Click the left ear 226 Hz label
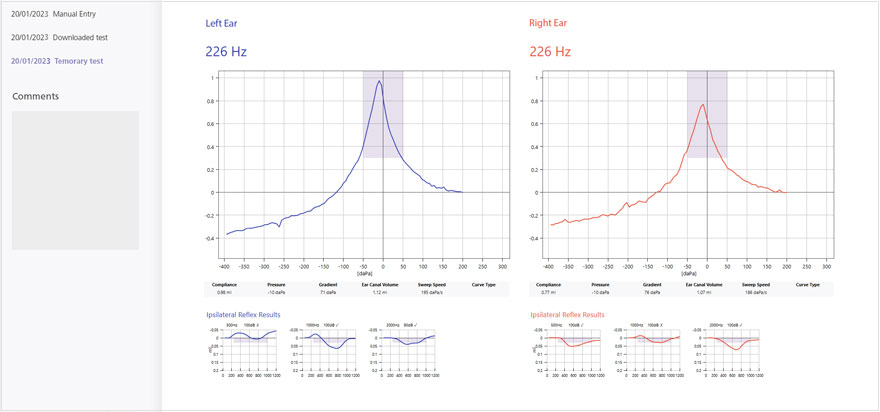This screenshot has width=880, height=412. tap(226, 51)
